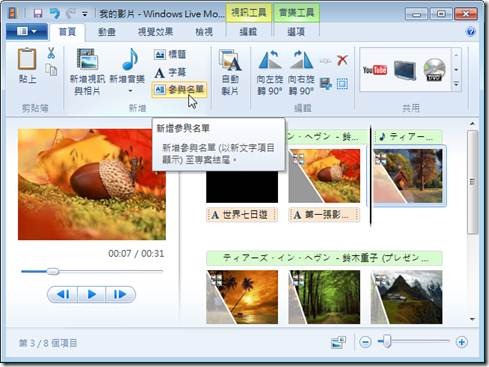Add a Caption (字幕)
The image size is (489, 367).
(170, 72)
